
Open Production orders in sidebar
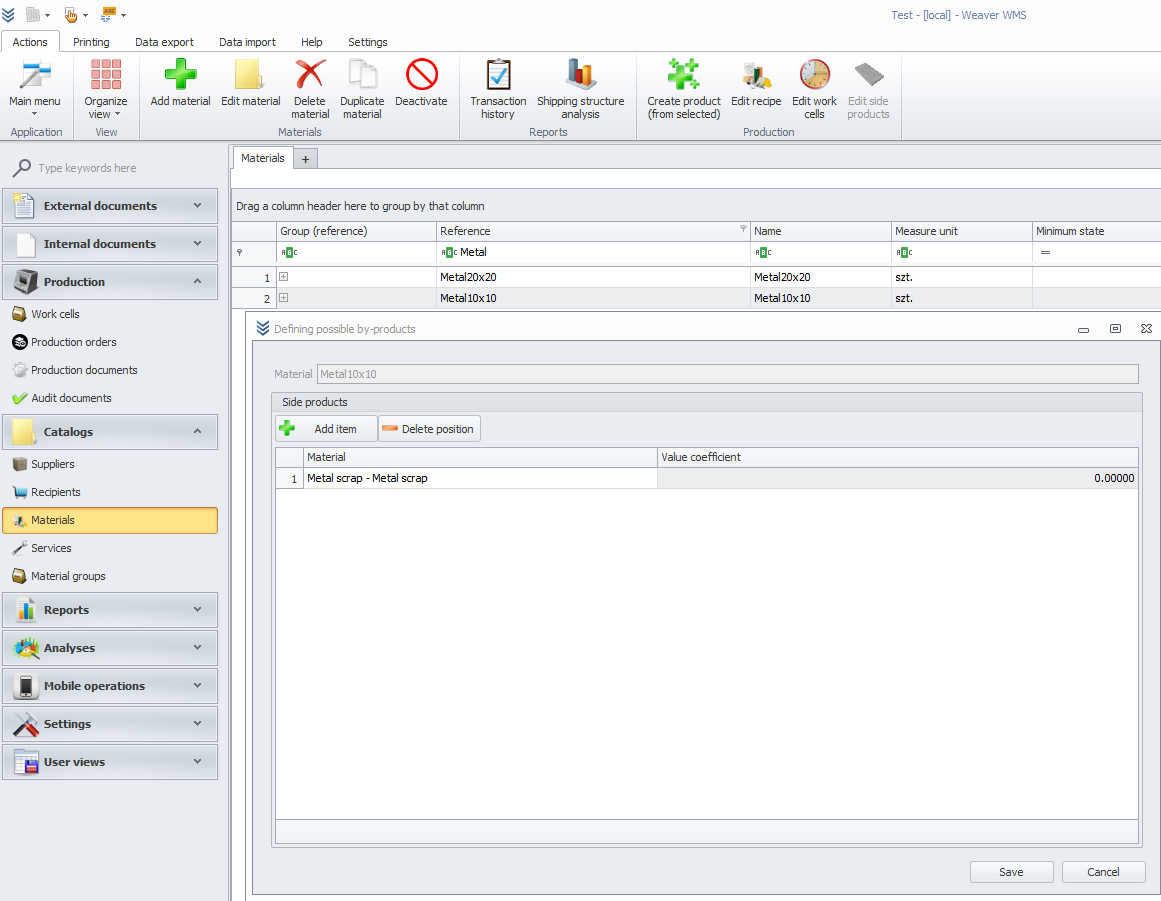[x=73, y=342]
